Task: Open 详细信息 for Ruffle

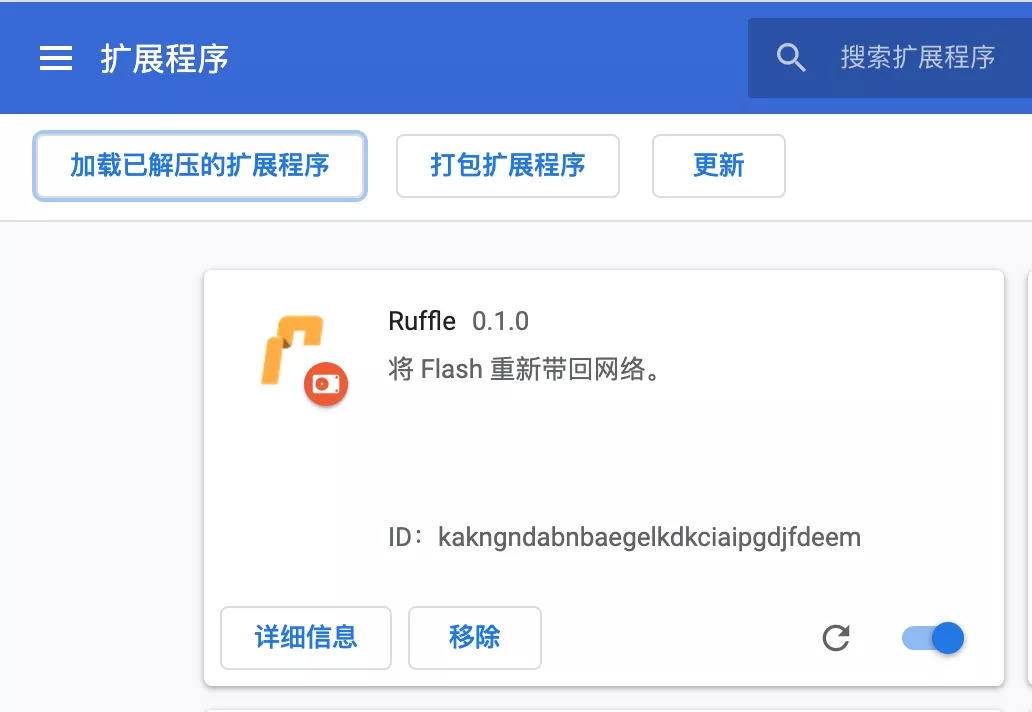Action: point(306,638)
